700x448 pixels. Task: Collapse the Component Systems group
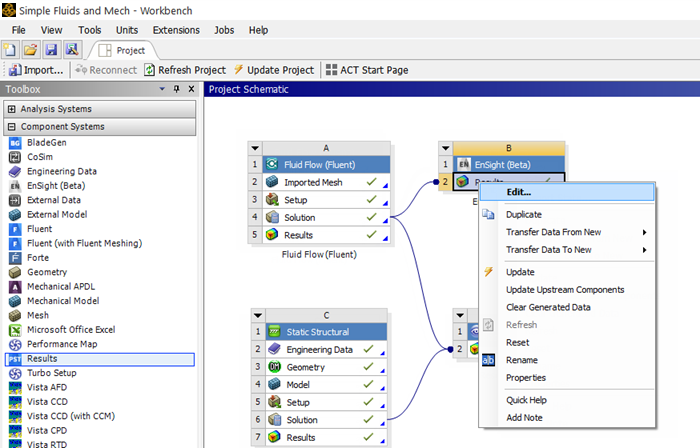click(12, 127)
